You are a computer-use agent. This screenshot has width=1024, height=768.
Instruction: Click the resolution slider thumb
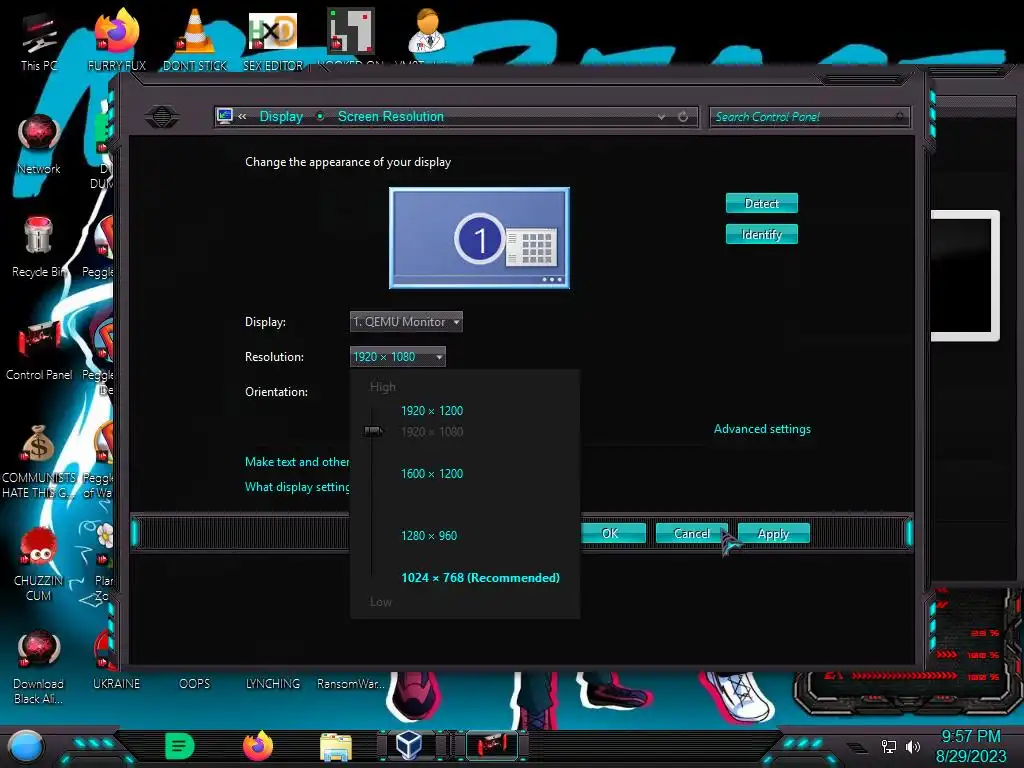374,431
